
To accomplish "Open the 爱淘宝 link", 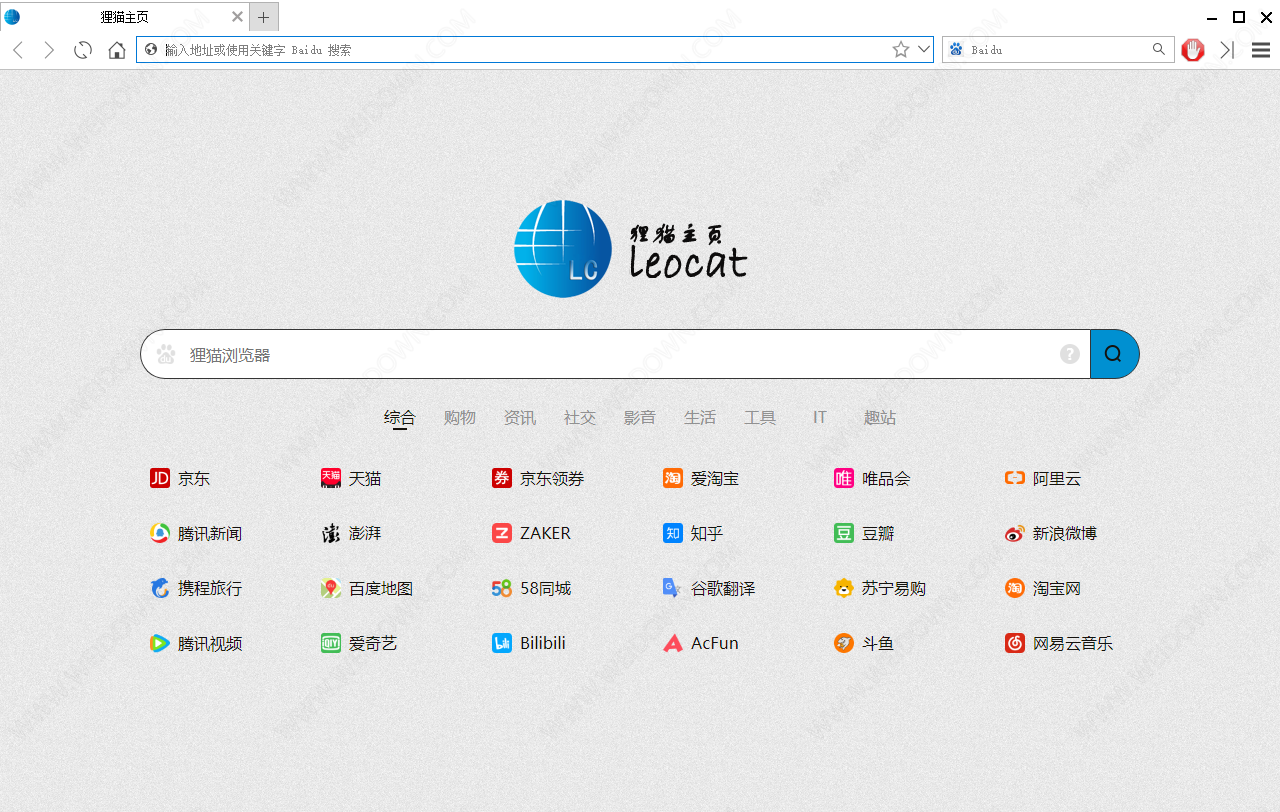I will (701, 479).
